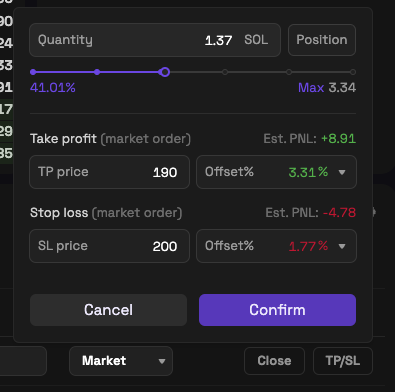Select the fifth slider stop dot
Image resolution: width=395 pixels, height=392 pixels.
click(289, 72)
